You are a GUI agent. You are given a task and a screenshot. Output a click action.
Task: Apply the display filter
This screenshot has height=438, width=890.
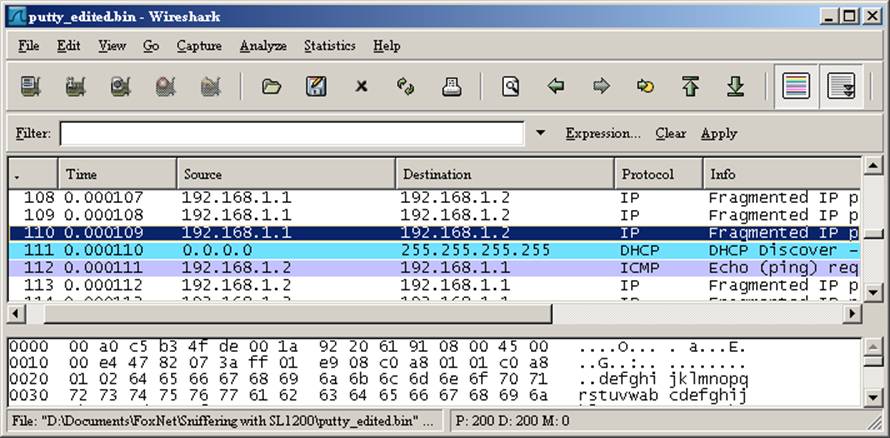719,134
